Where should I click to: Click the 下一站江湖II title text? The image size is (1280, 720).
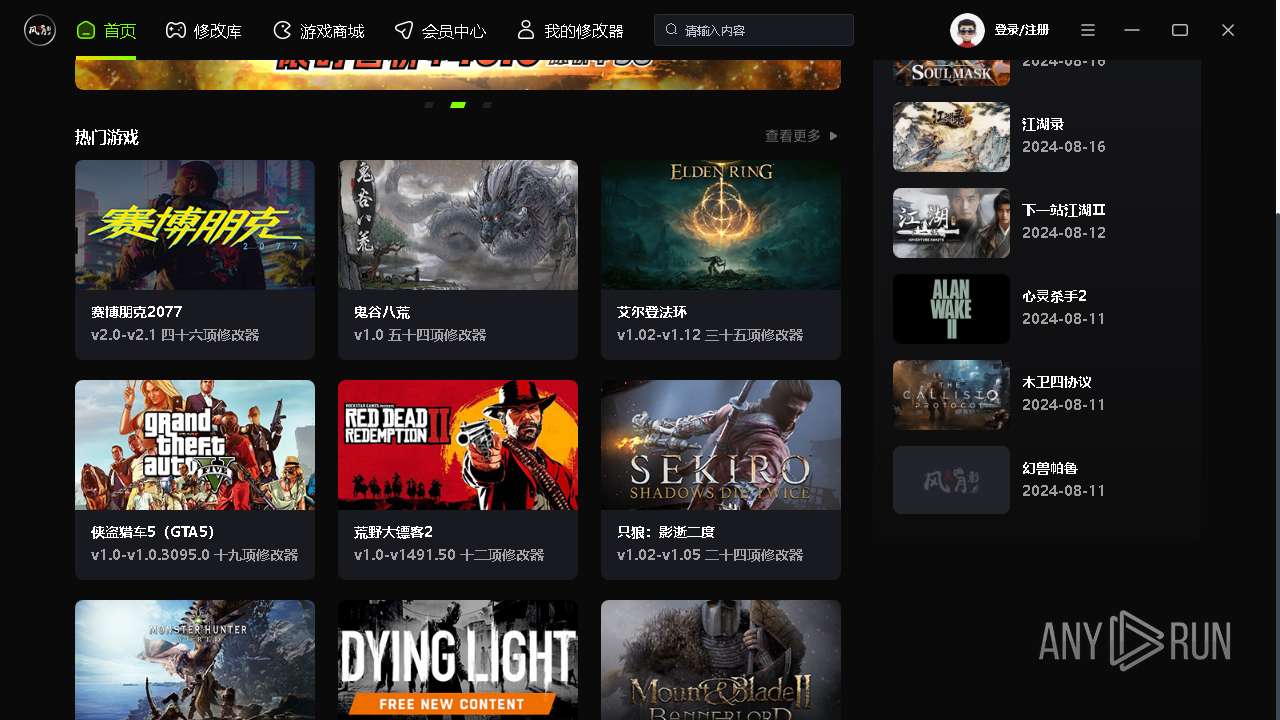[x=1064, y=210]
